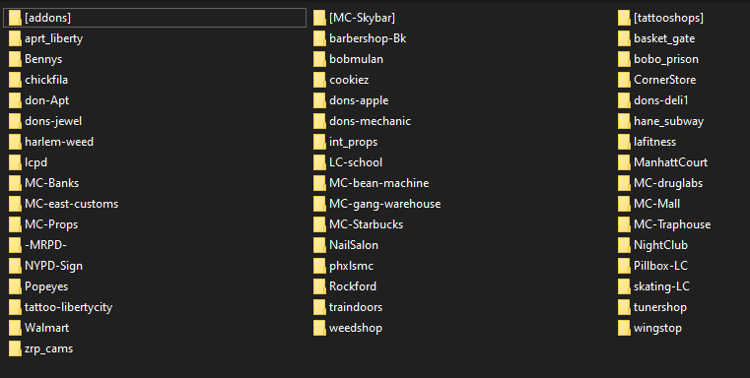Select the wingstop folder name
This screenshot has height=378, width=750.
[658, 328]
